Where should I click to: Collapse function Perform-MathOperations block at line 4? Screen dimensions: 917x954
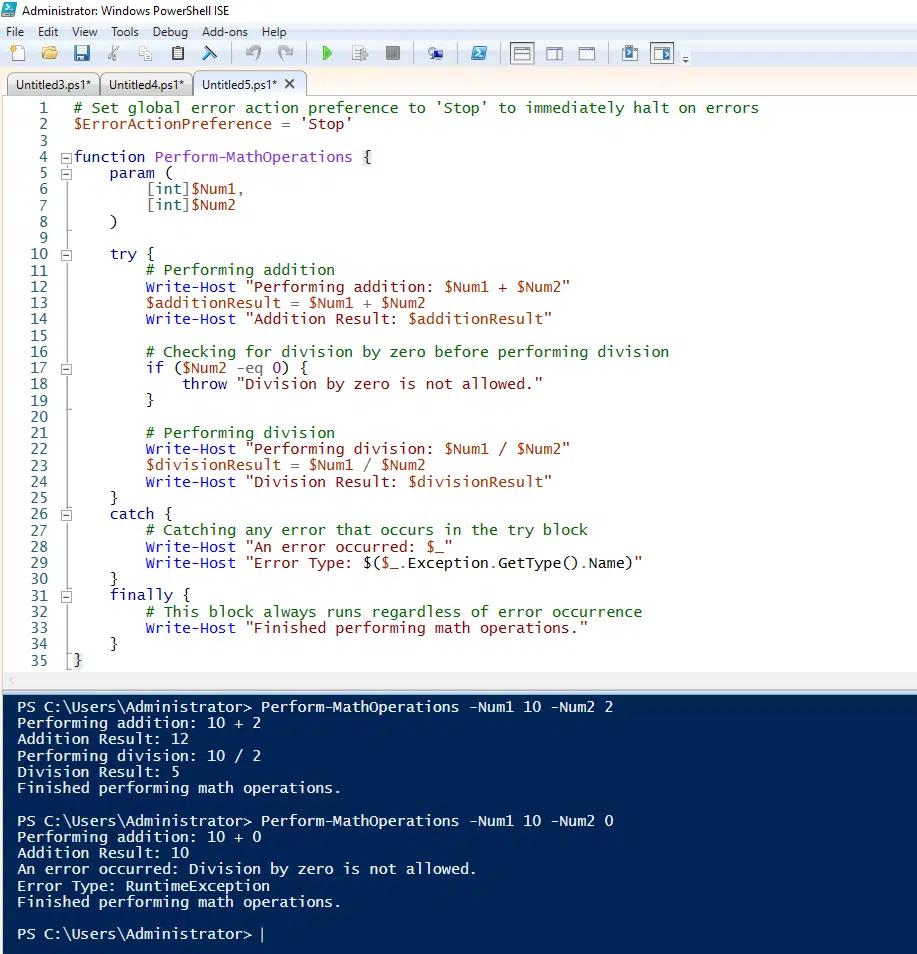click(66, 158)
